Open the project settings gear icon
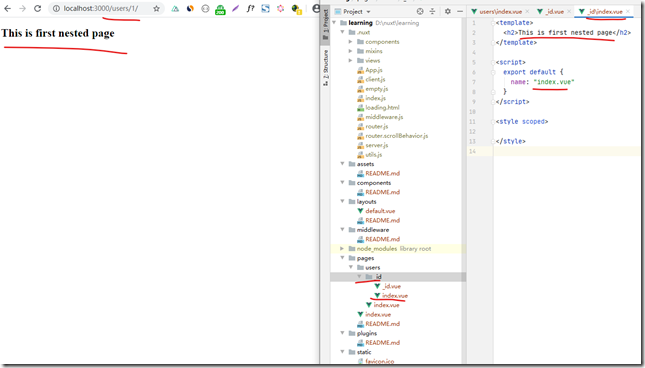Image resolution: width=645 pixels, height=368 pixels. coord(448,12)
